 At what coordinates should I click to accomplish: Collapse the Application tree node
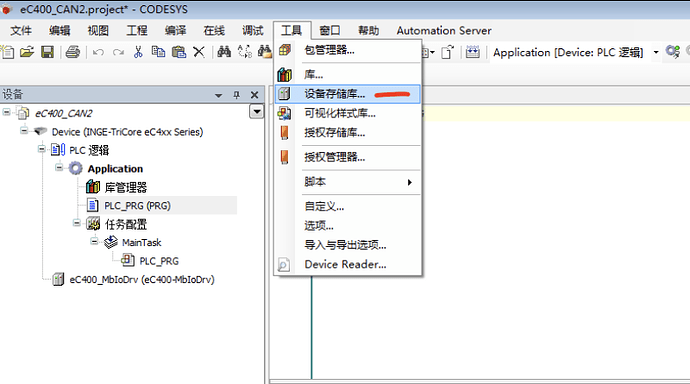pos(59,168)
